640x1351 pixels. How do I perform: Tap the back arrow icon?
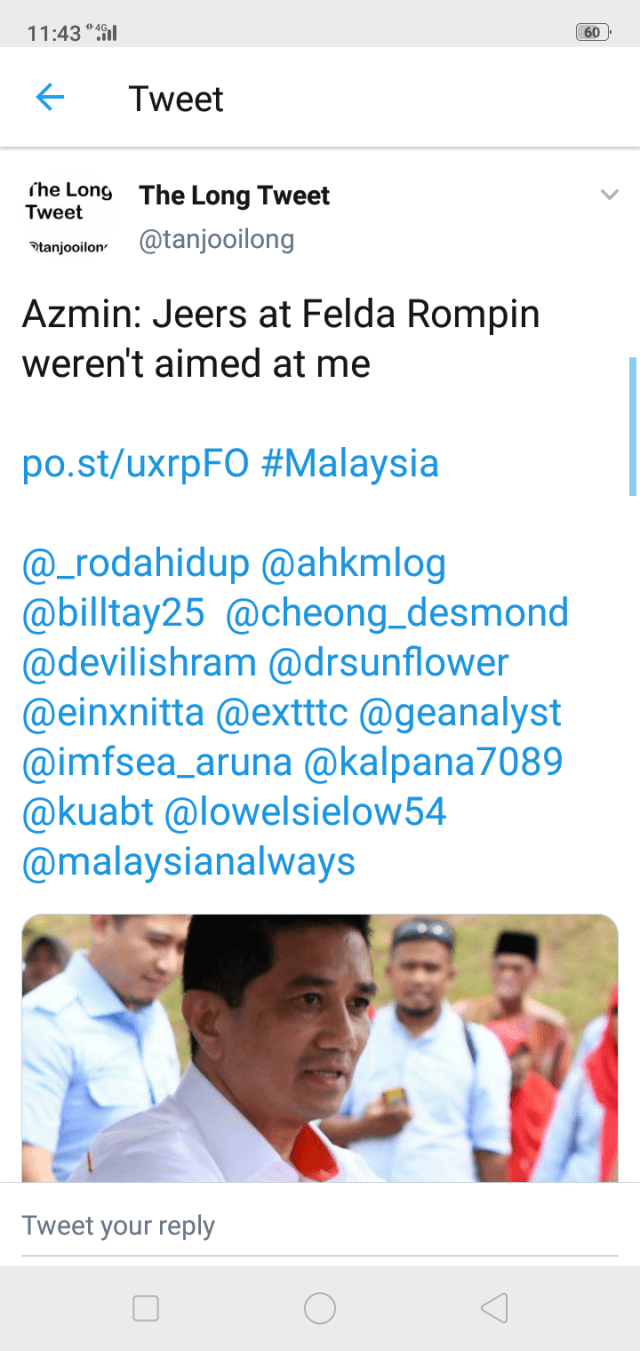(x=49, y=97)
